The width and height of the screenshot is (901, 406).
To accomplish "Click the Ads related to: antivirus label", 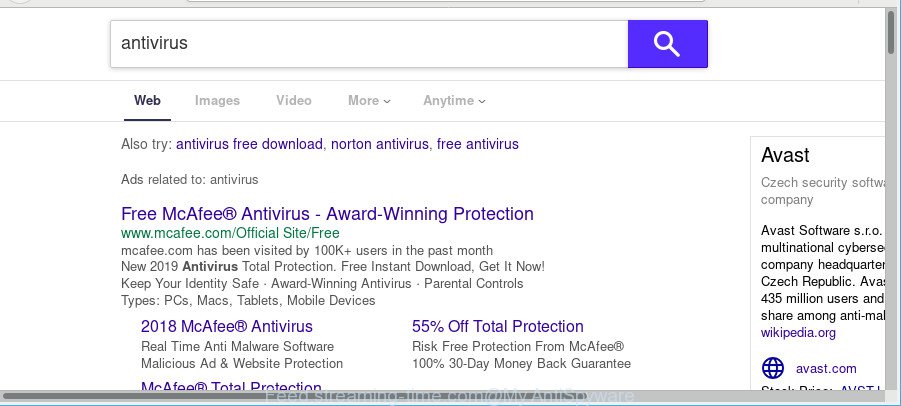I will [x=190, y=179].
